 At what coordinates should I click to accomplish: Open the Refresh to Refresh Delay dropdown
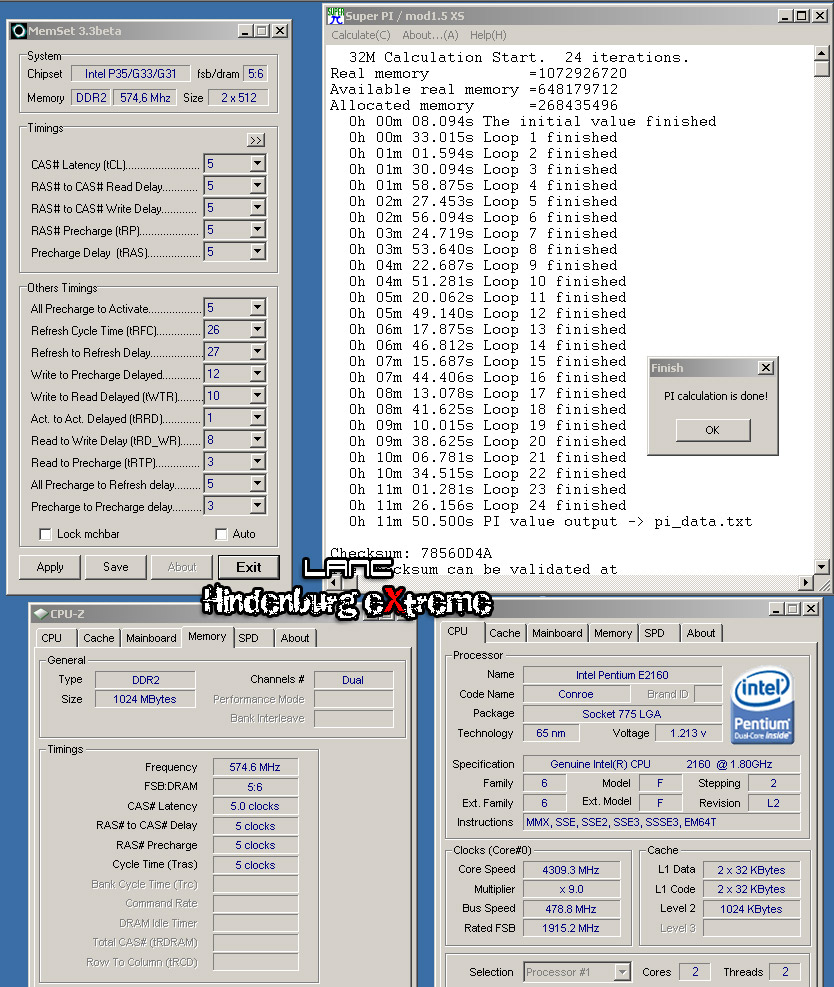click(x=257, y=352)
